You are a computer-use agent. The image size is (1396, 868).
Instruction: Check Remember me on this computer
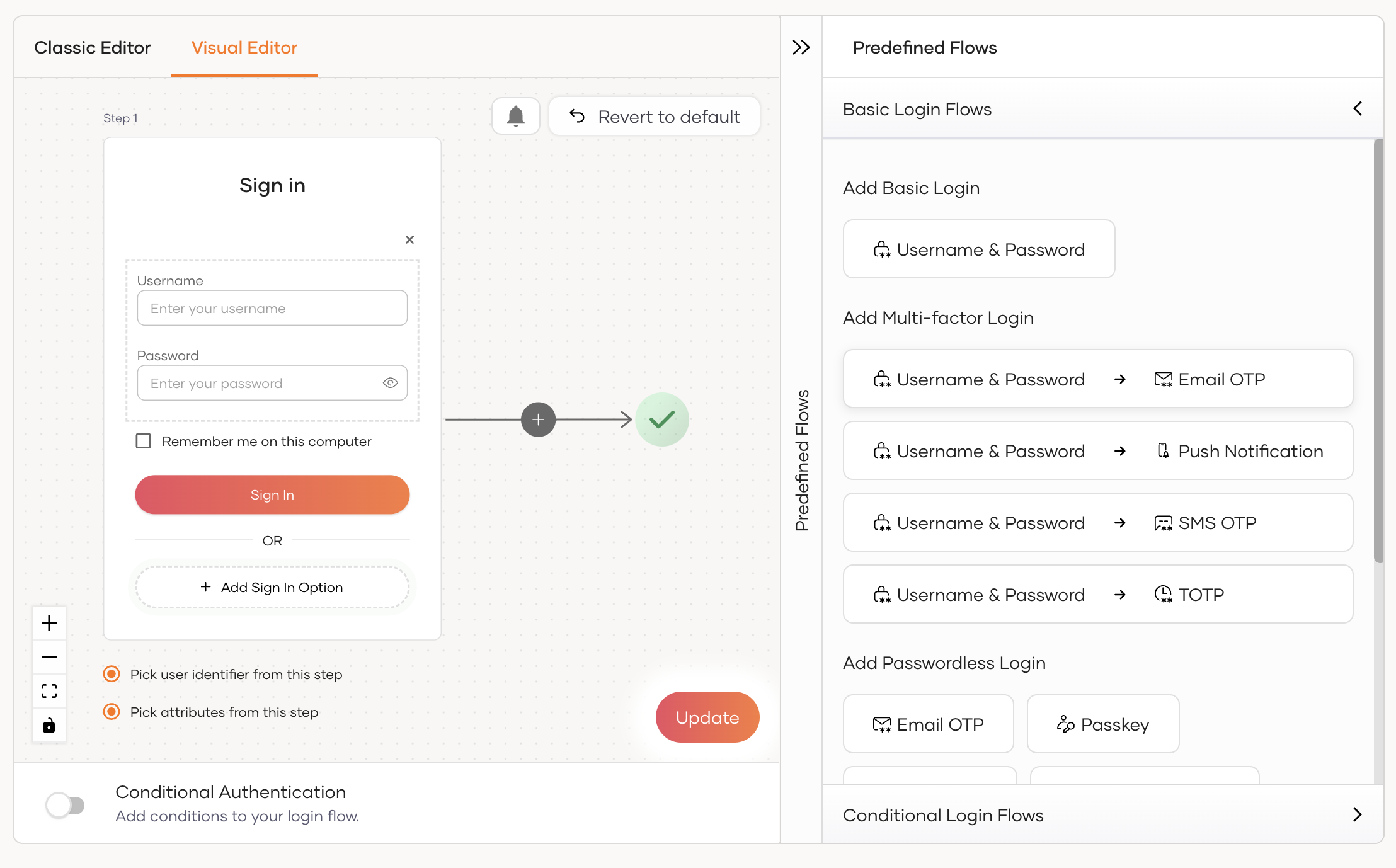pyautogui.click(x=144, y=441)
